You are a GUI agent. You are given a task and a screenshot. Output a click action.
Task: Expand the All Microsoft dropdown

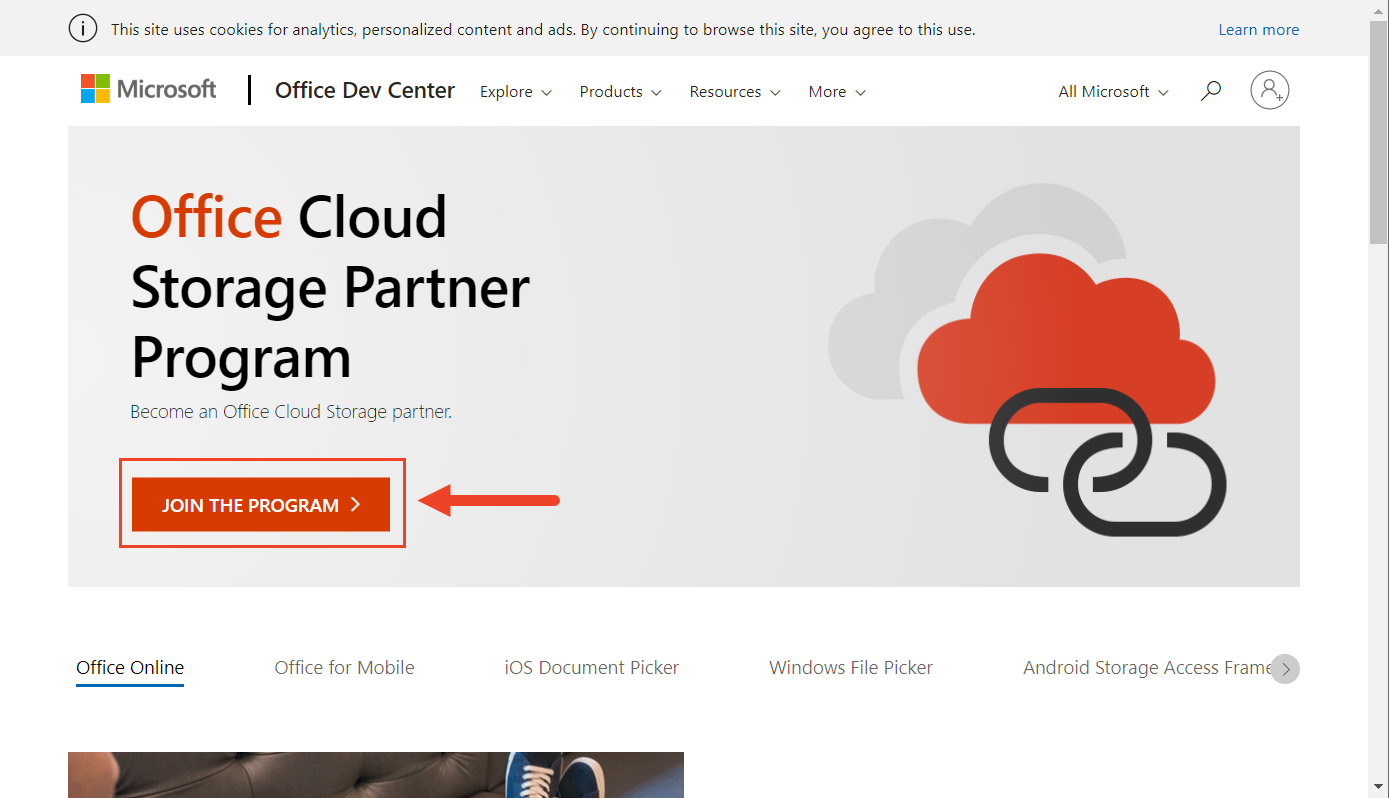tap(1112, 91)
